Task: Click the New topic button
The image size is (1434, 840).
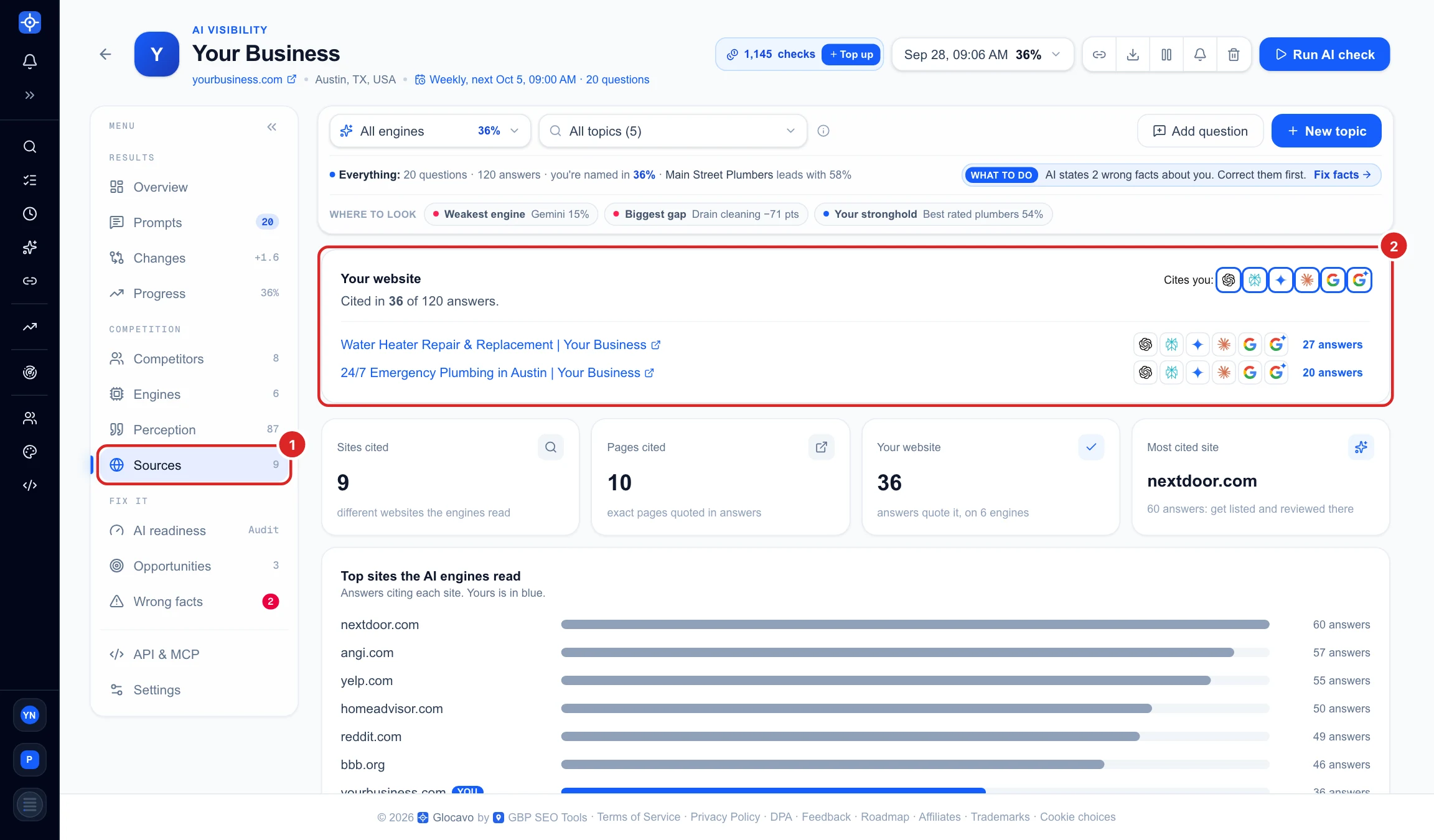Action: pyautogui.click(x=1326, y=131)
